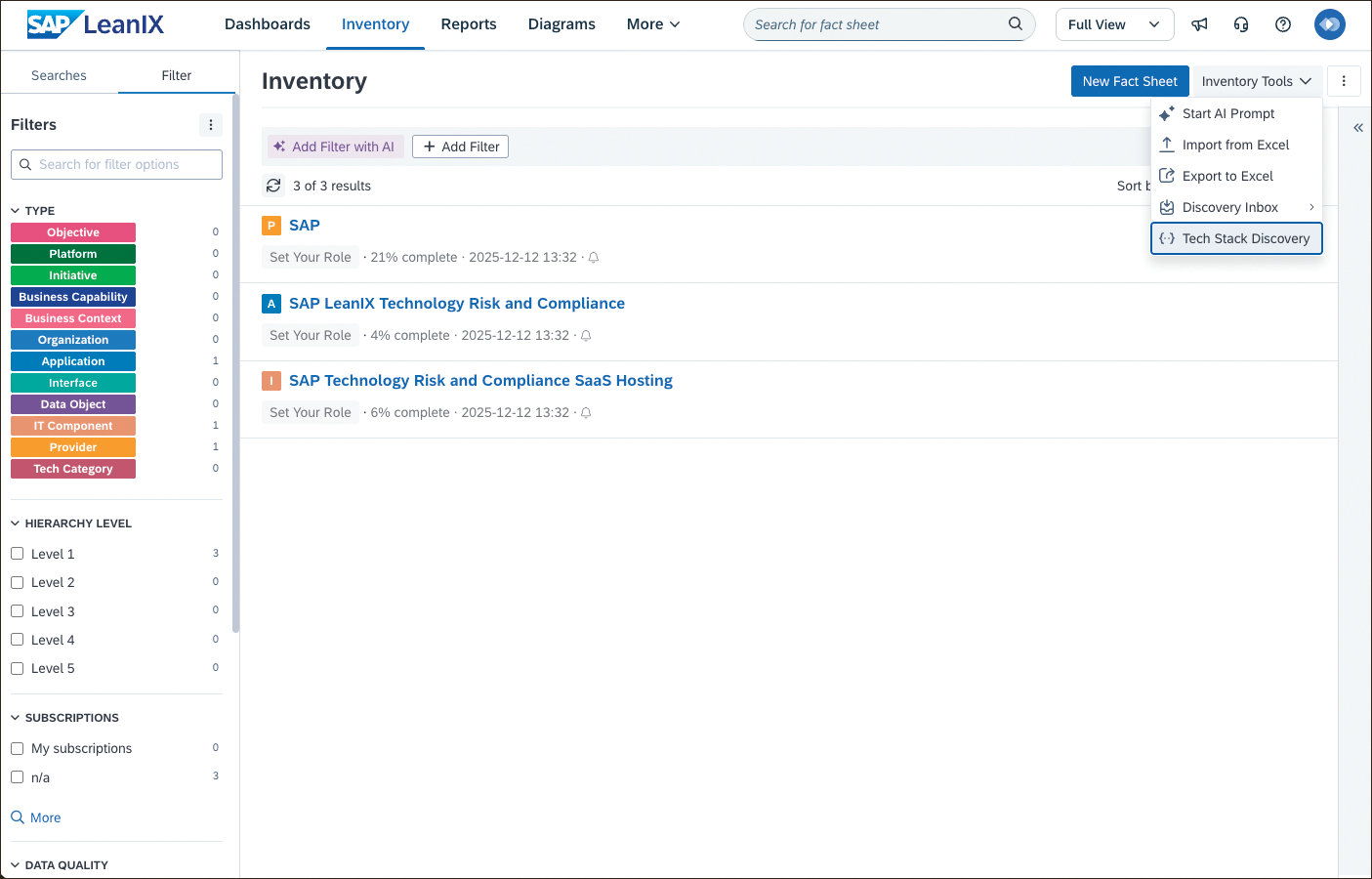
Task: Click the New Fact Sheet button
Action: 1130,81
